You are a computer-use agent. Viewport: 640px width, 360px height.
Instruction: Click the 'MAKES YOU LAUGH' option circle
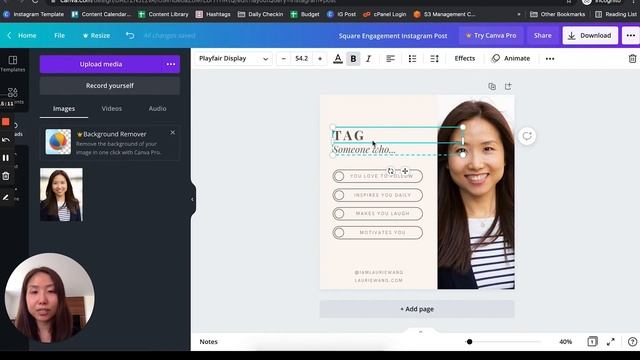339,213
